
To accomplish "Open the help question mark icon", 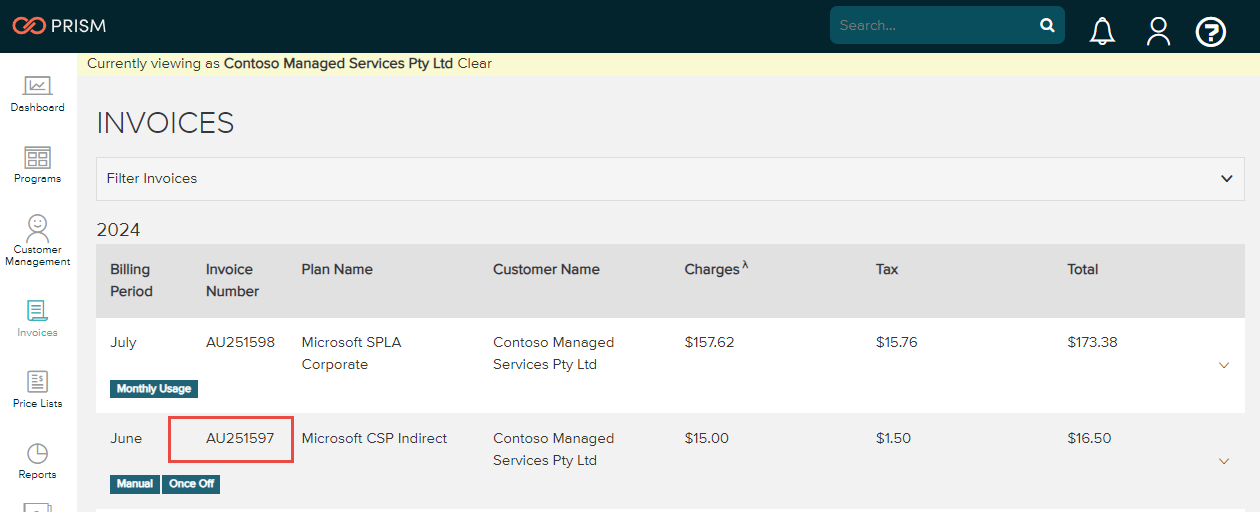I will [x=1211, y=32].
